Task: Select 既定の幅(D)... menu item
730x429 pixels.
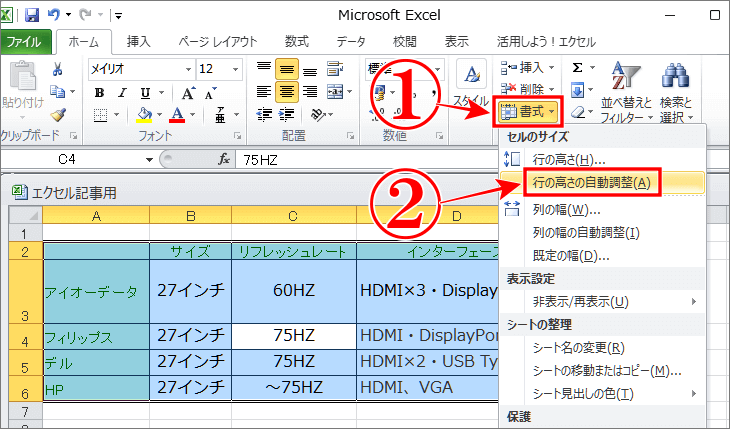Action: click(x=602, y=255)
